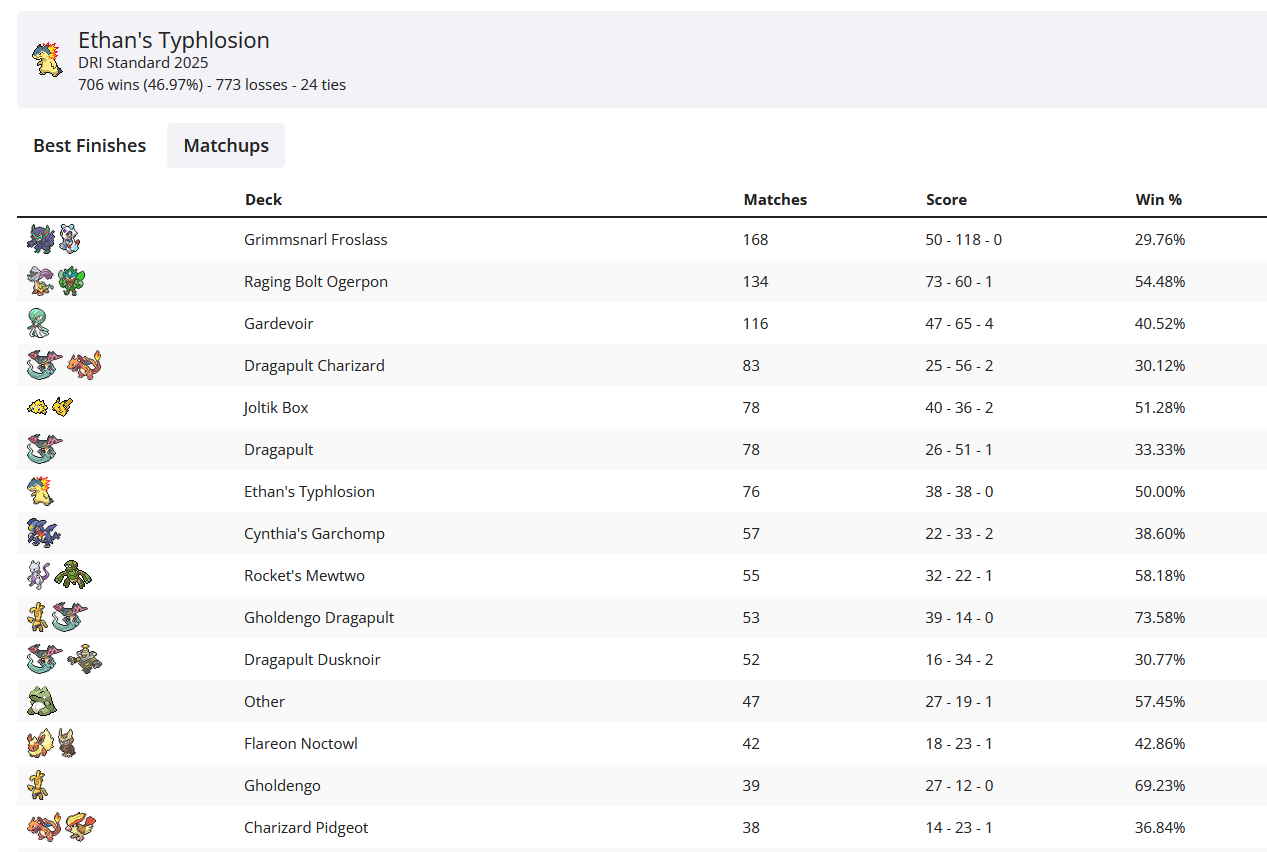Screen dimensions: 1267x852
Task: Open the Flareon Noctowl deck link
Action: coord(301,744)
